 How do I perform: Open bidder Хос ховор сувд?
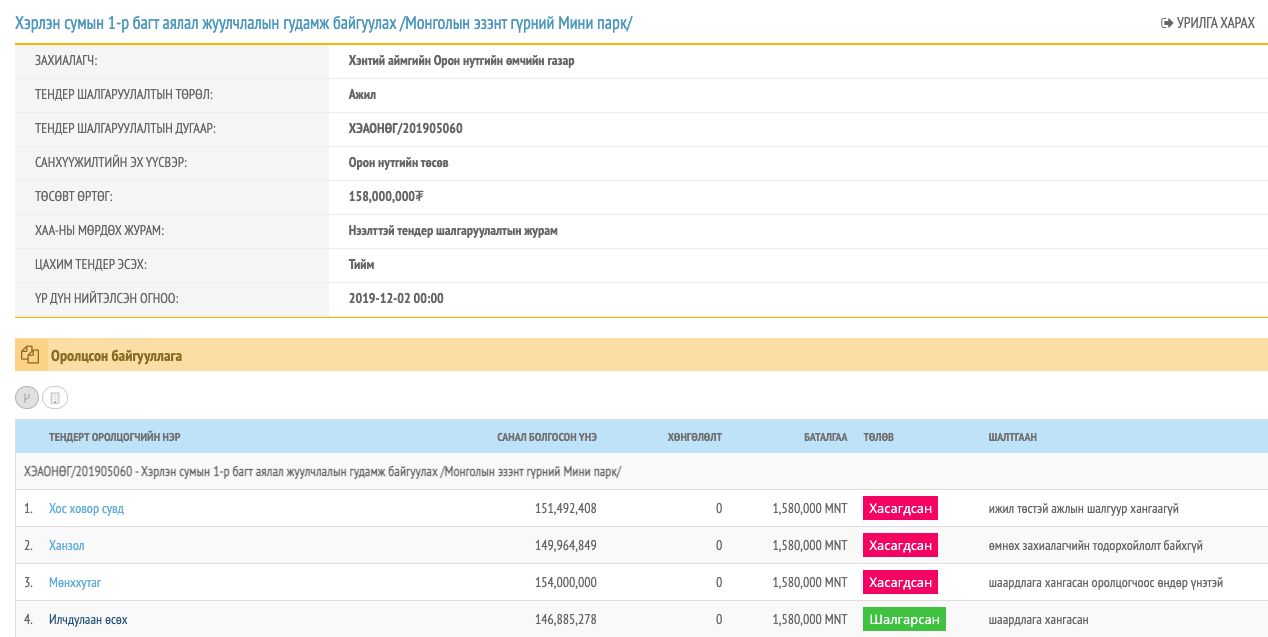pyautogui.click(x=86, y=509)
